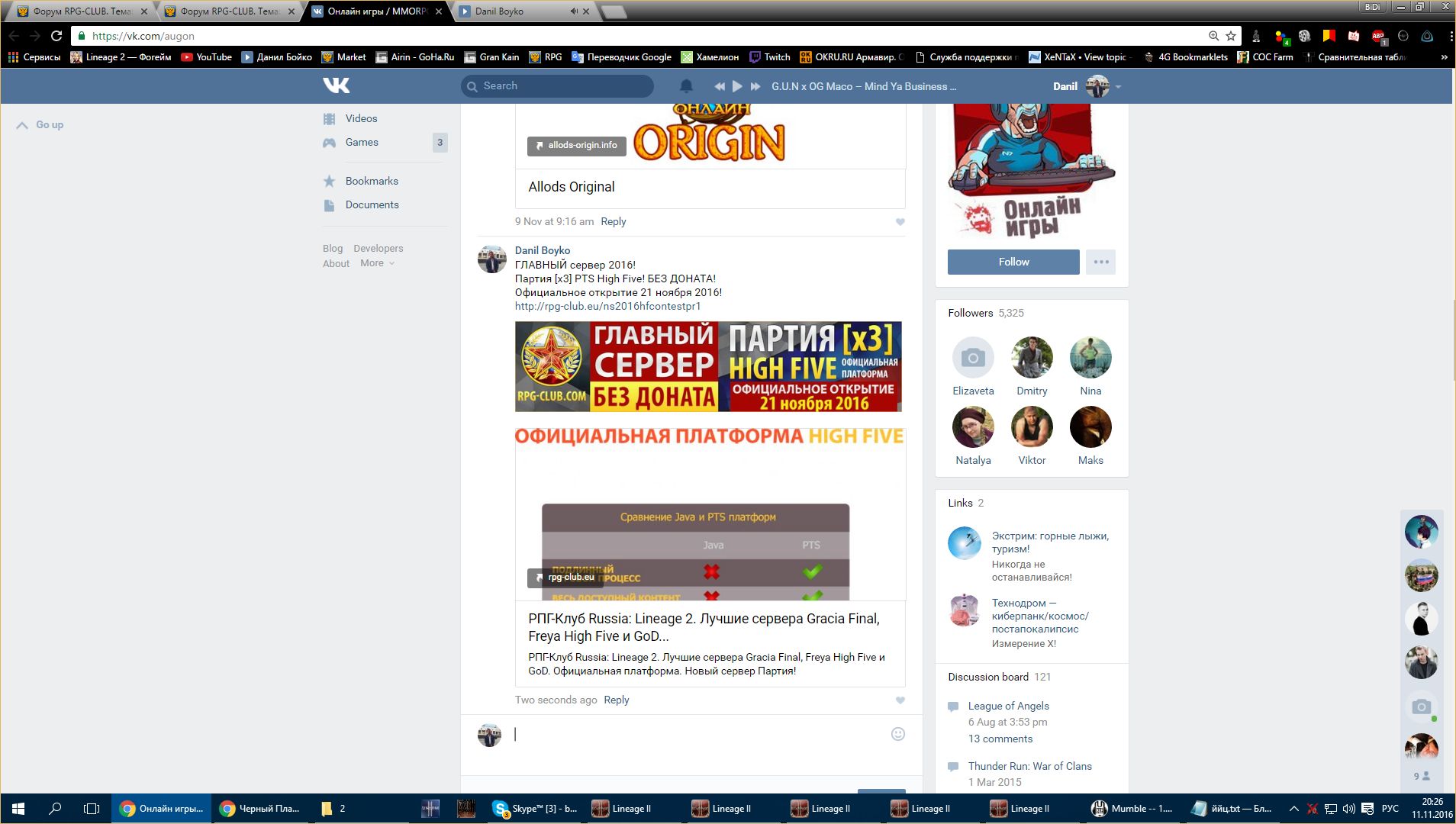Open the Developers footer link

[x=378, y=248]
